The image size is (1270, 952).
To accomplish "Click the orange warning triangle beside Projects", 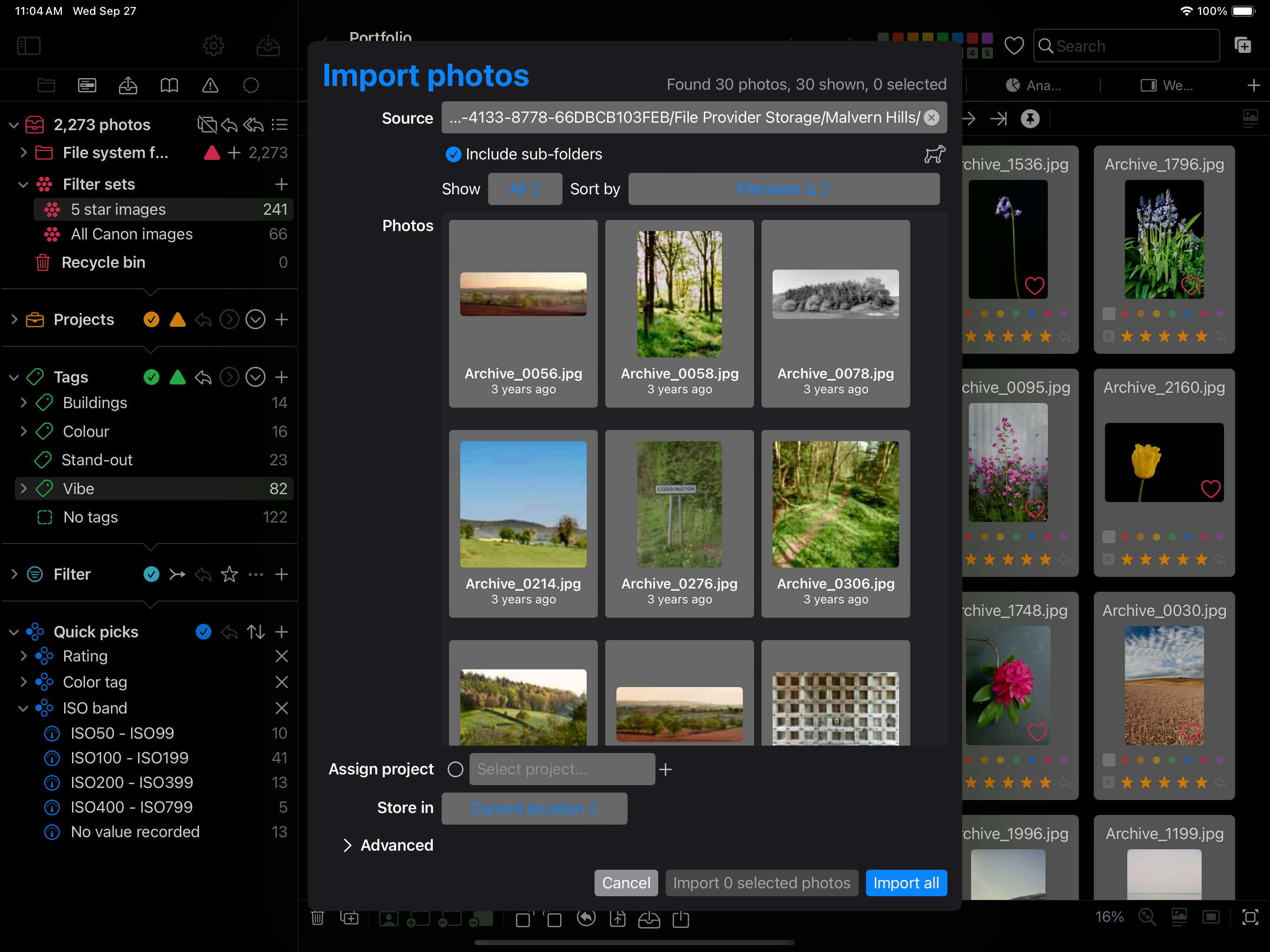I will [178, 320].
